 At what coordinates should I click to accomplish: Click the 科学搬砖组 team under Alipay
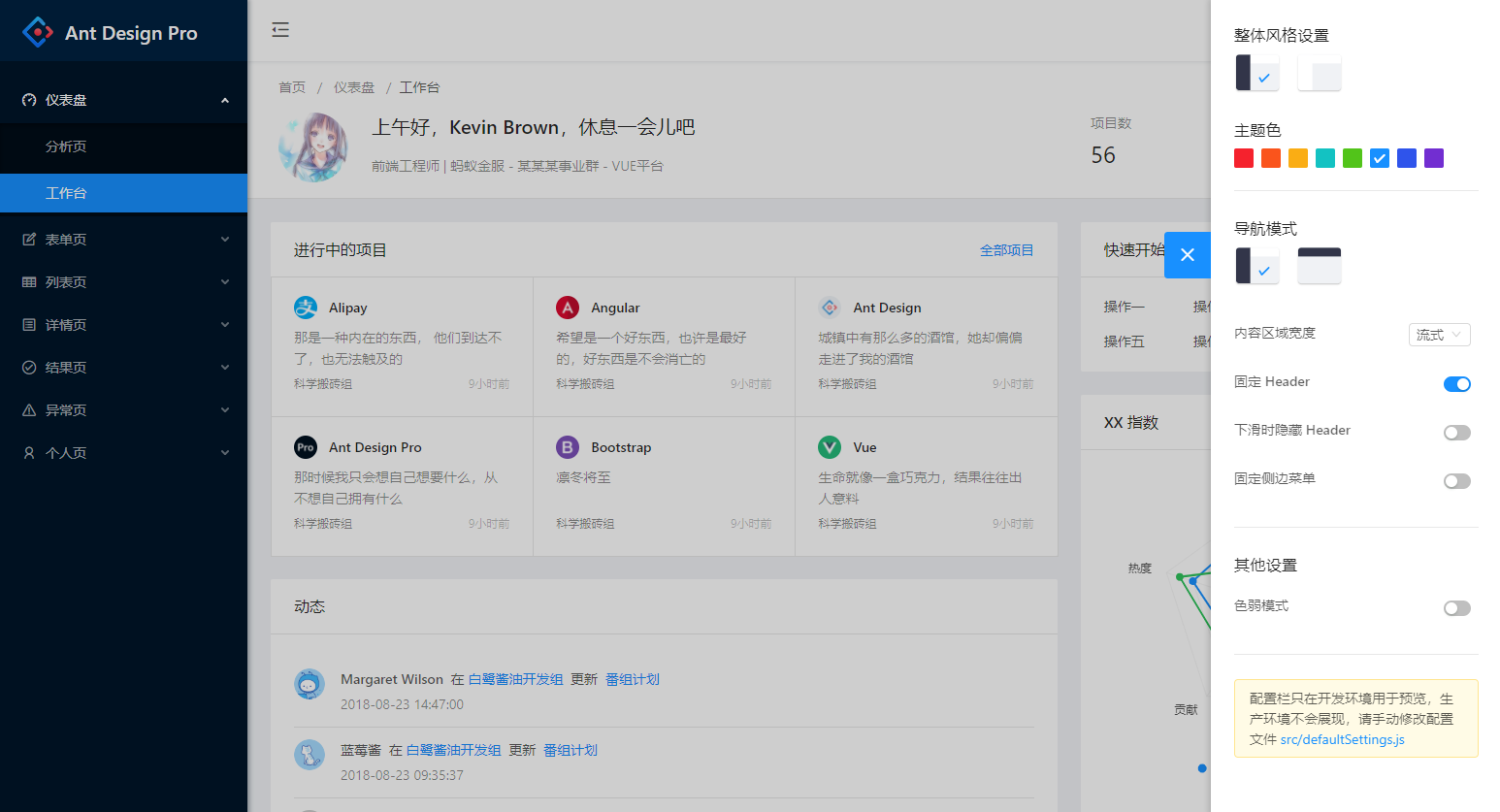[323, 384]
